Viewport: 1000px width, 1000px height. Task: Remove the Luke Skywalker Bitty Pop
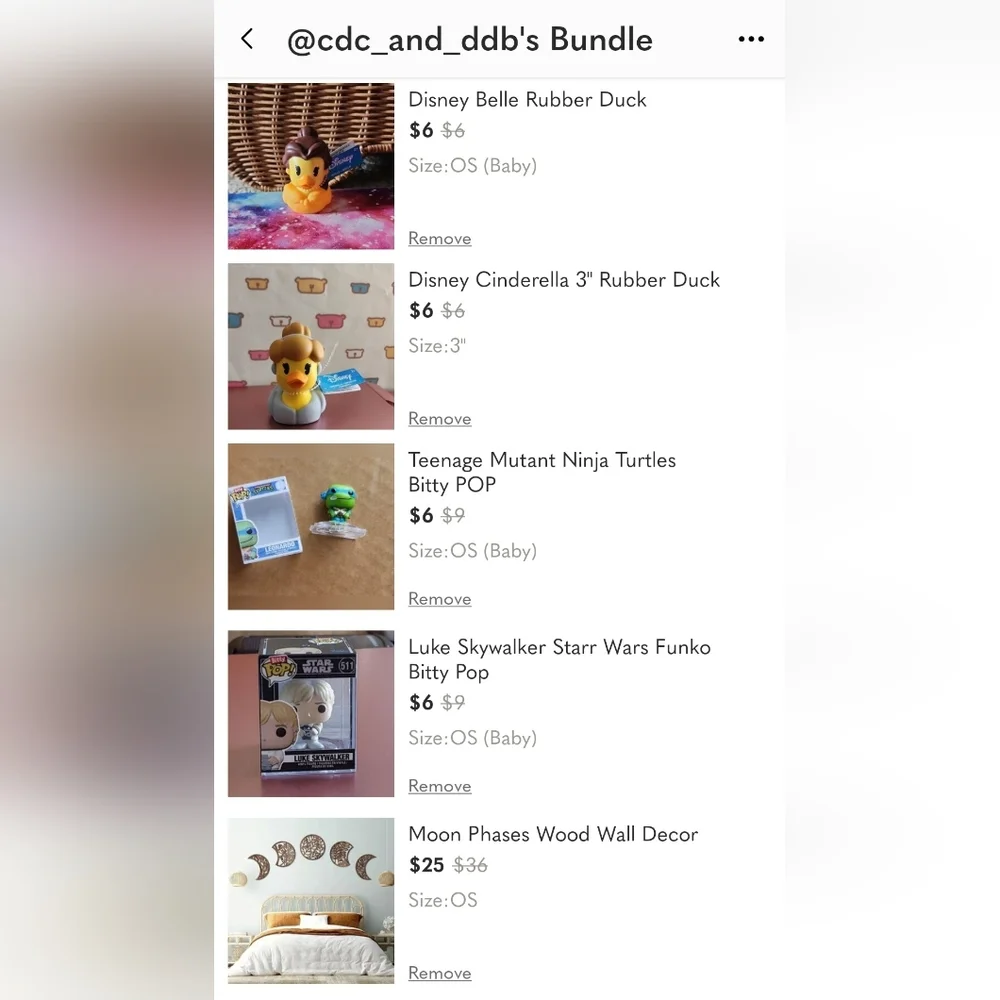439,786
